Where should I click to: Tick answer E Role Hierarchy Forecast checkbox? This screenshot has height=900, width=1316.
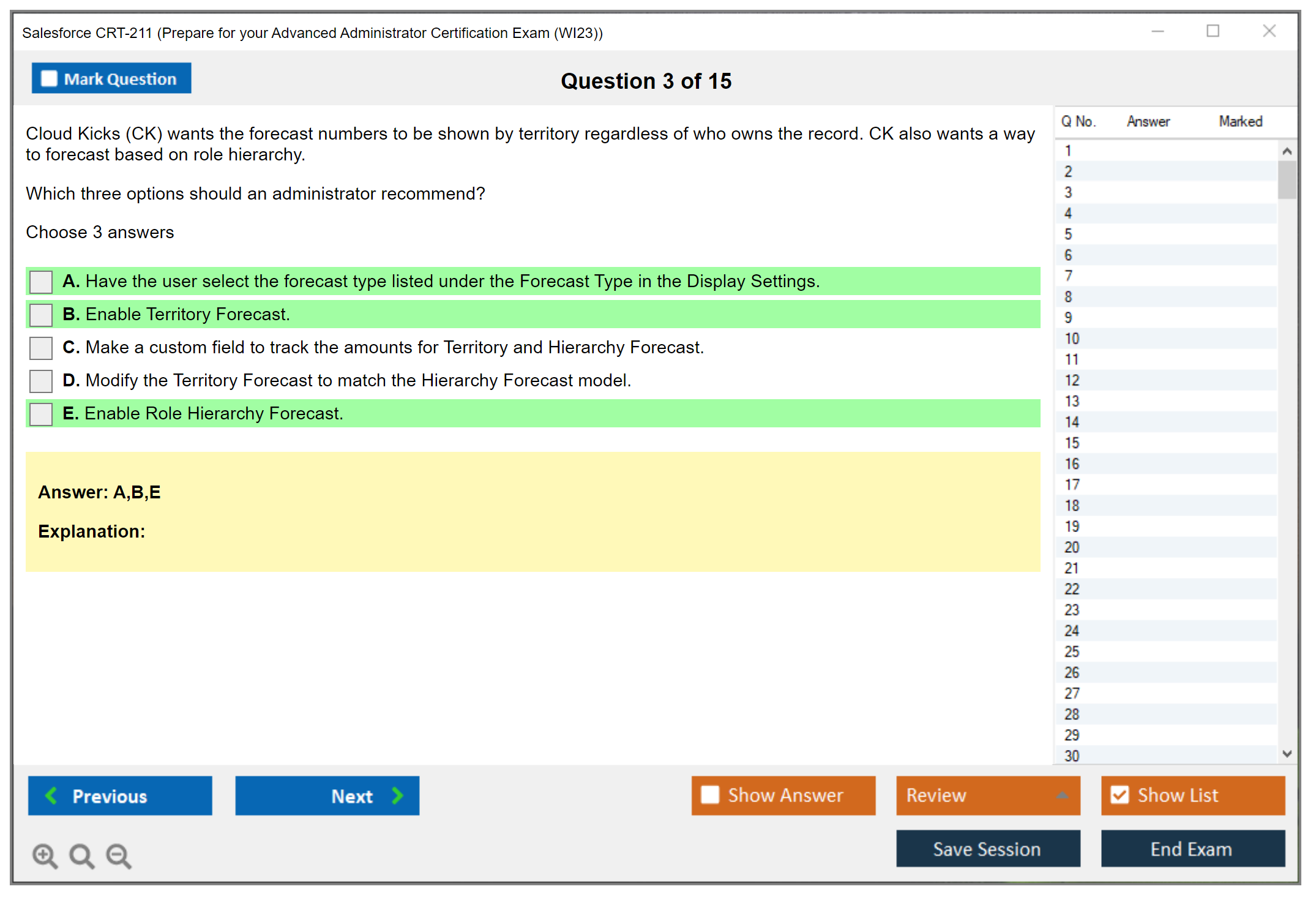tap(41, 414)
